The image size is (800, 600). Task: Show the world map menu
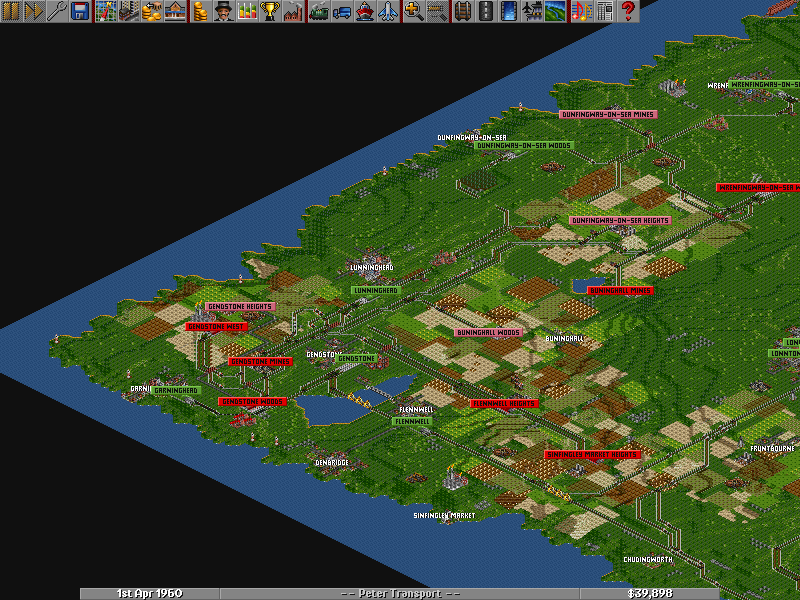point(106,11)
